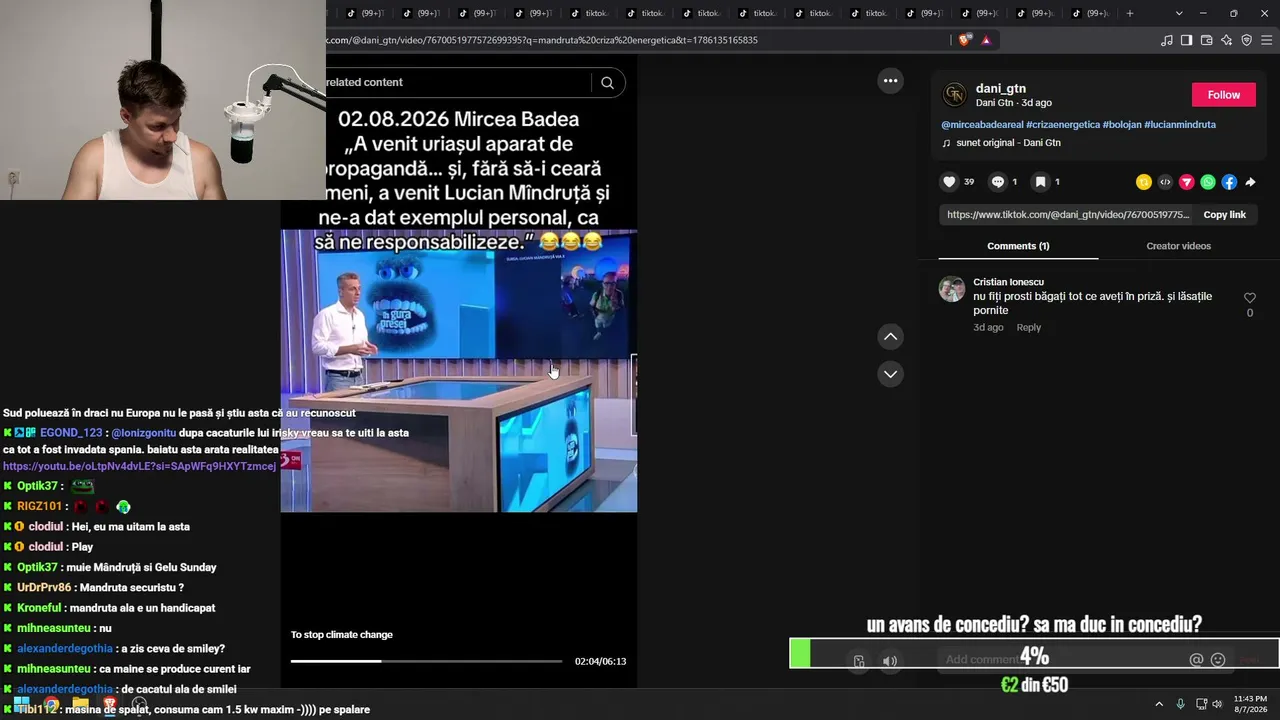Focus the browser address bar URL
This screenshot has height=720, width=1280.
(542, 40)
